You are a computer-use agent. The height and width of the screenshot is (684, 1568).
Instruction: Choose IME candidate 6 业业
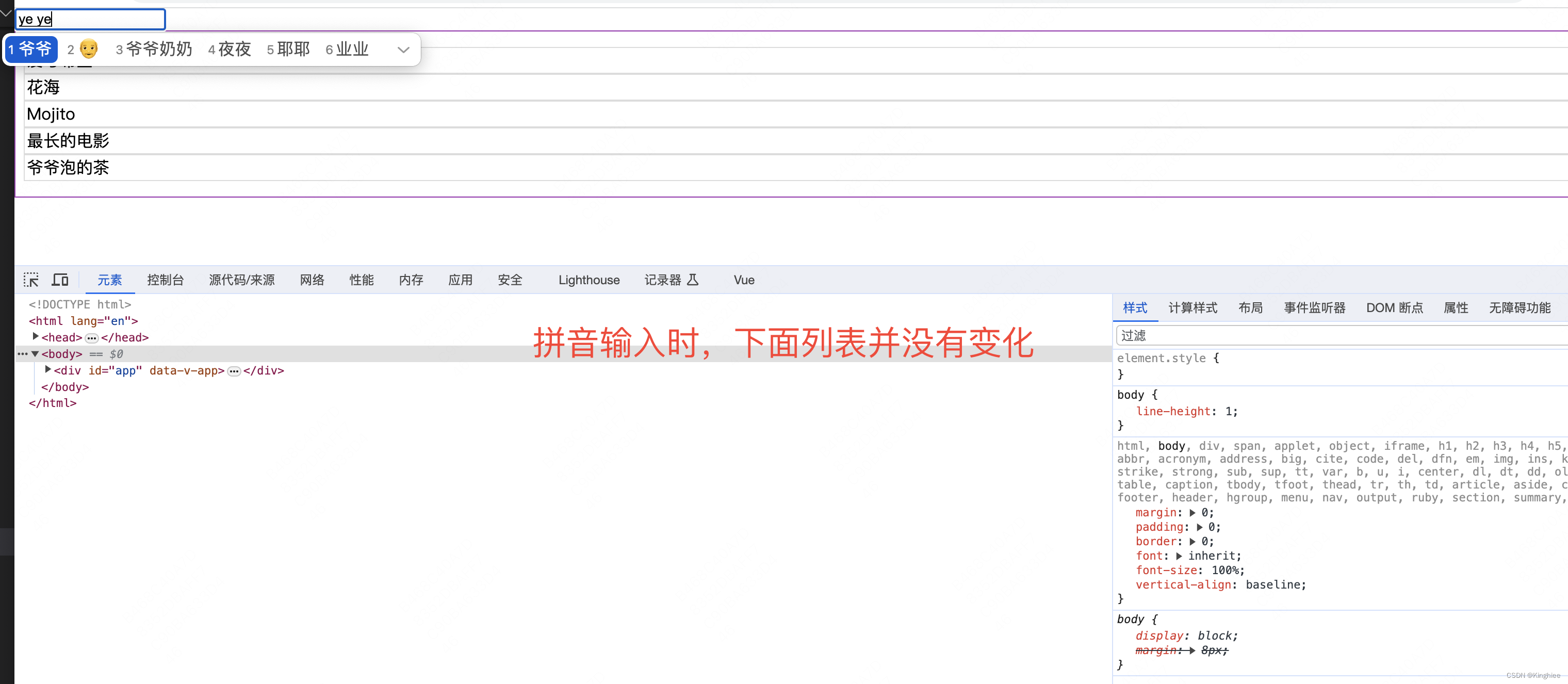[347, 50]
